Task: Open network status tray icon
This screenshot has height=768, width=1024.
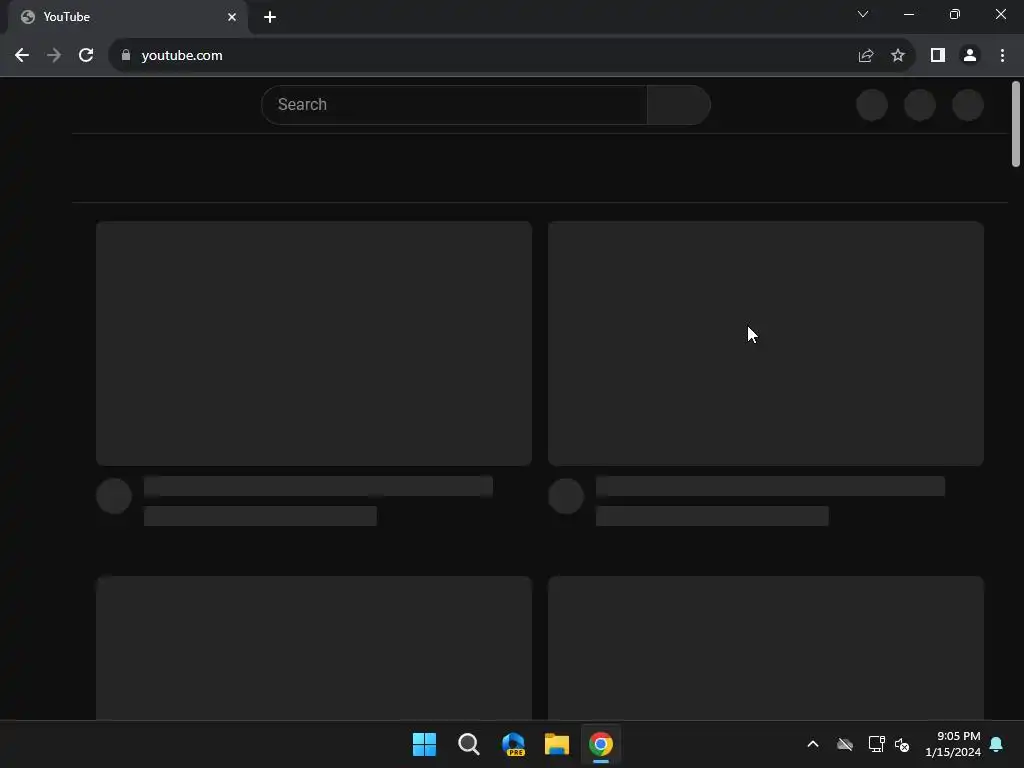Action: tap(876, 744)
